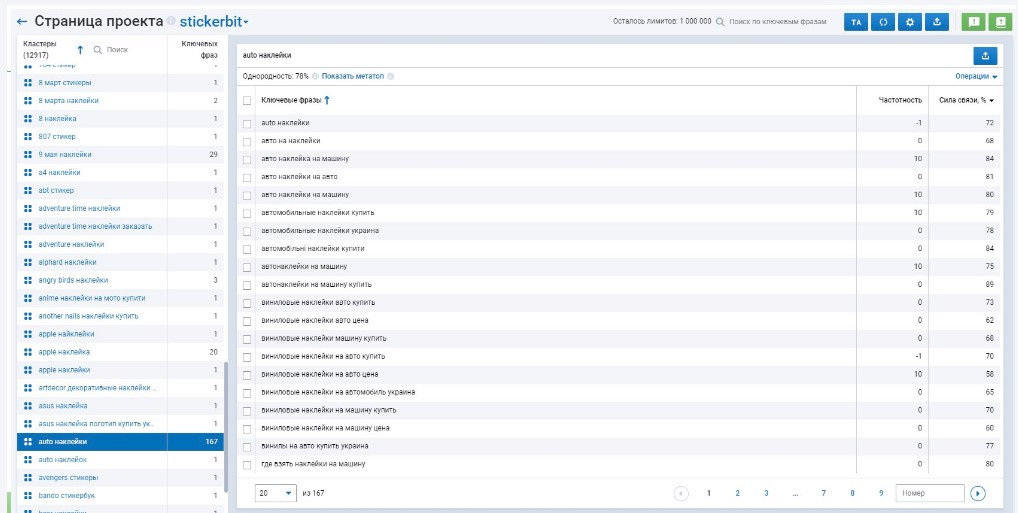Check the box for автонаклейки на машину купить
Viewport: 1018px width, 513px height.
point(247,285)
